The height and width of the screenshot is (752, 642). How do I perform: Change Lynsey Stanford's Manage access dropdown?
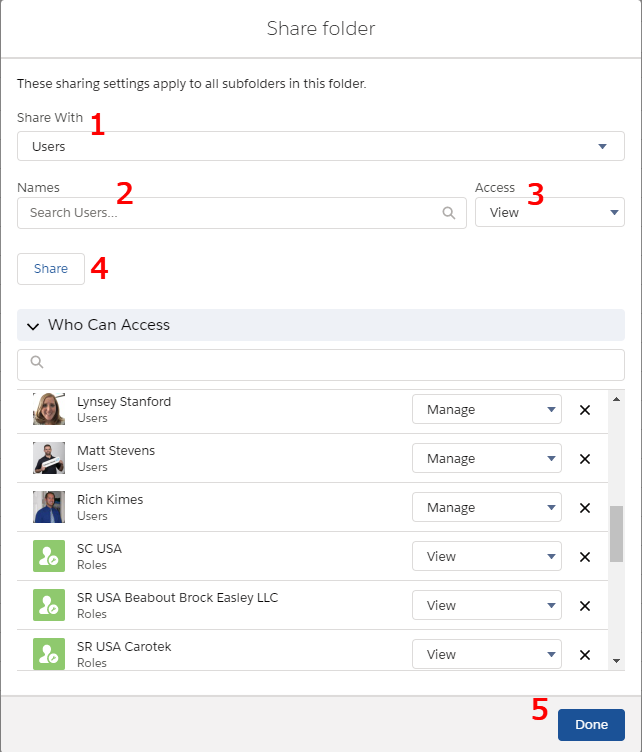coord(487,409)
